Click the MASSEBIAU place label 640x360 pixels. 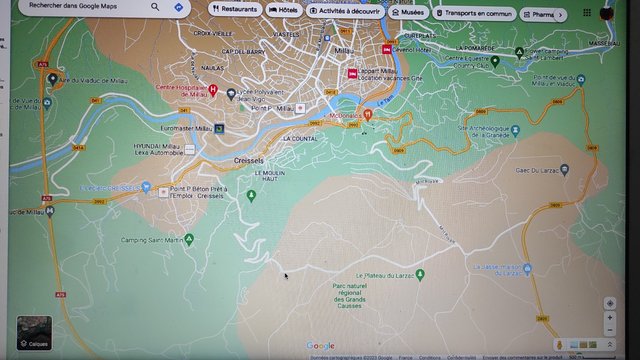click(604, 43)
